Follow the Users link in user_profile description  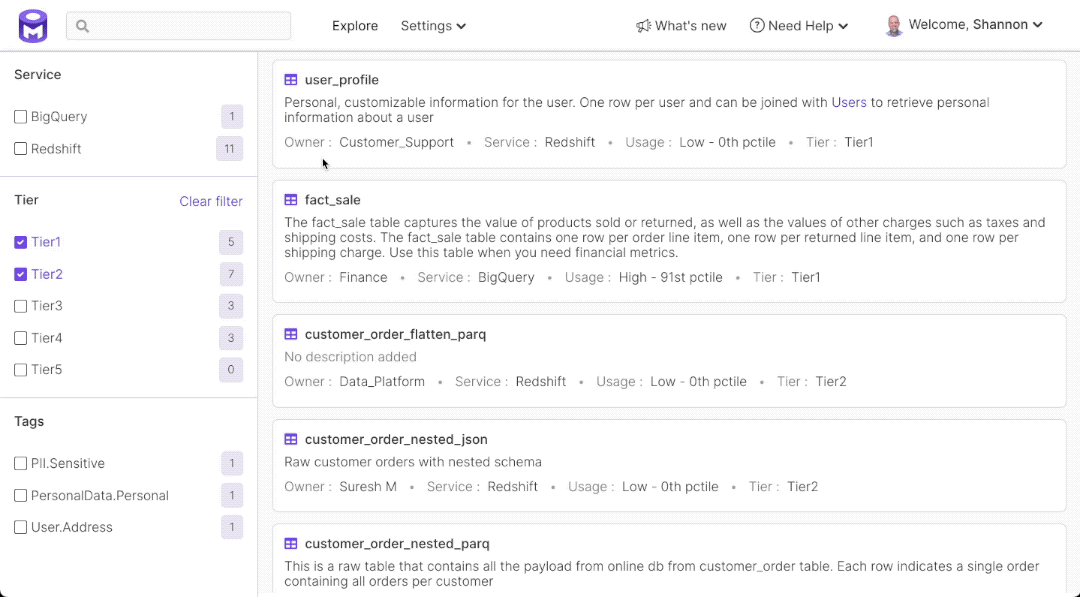(x=849, y=102)
